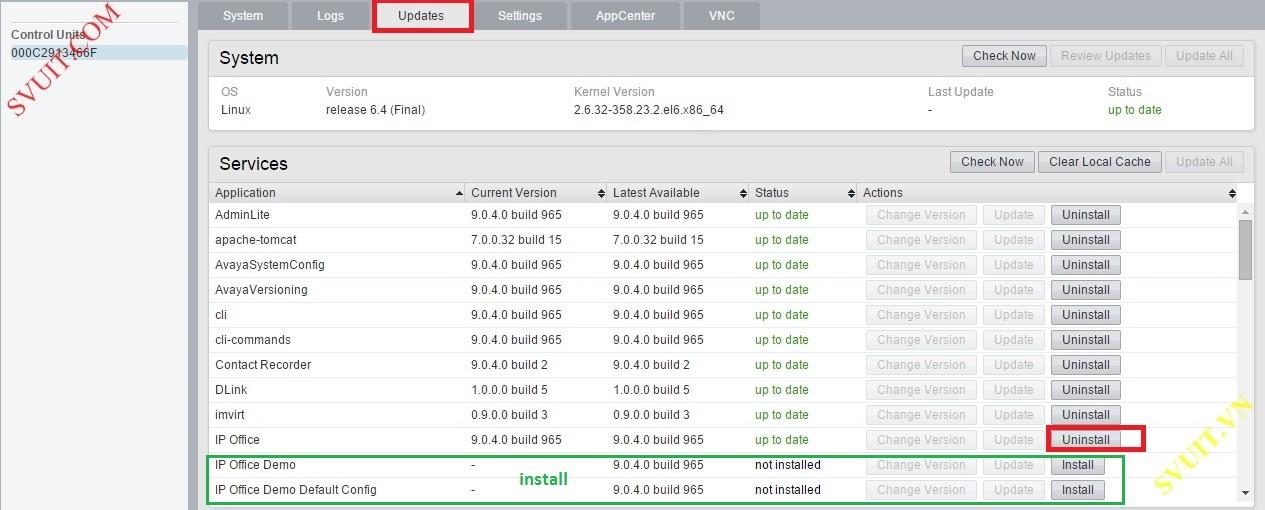Click kernel version 2.6.32-358.23.2.el6.x86_64
This screenshot has height=510, width=1265.
click(x=648, y=110)
